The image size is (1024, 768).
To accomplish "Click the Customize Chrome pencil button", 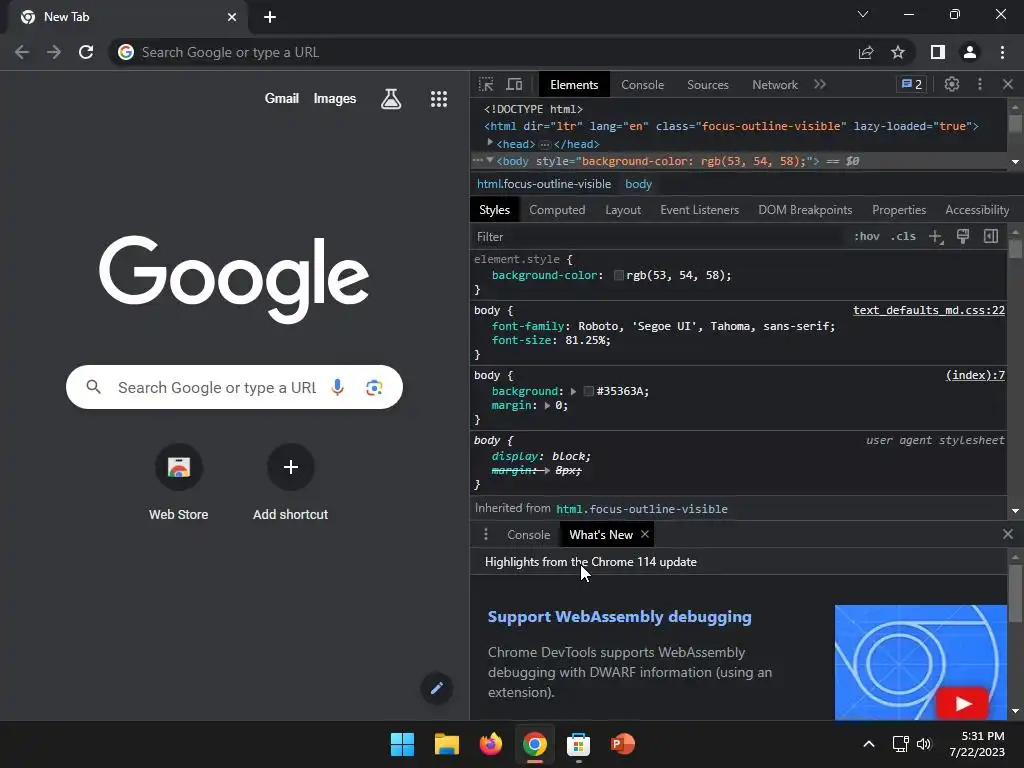I will 437,688.
